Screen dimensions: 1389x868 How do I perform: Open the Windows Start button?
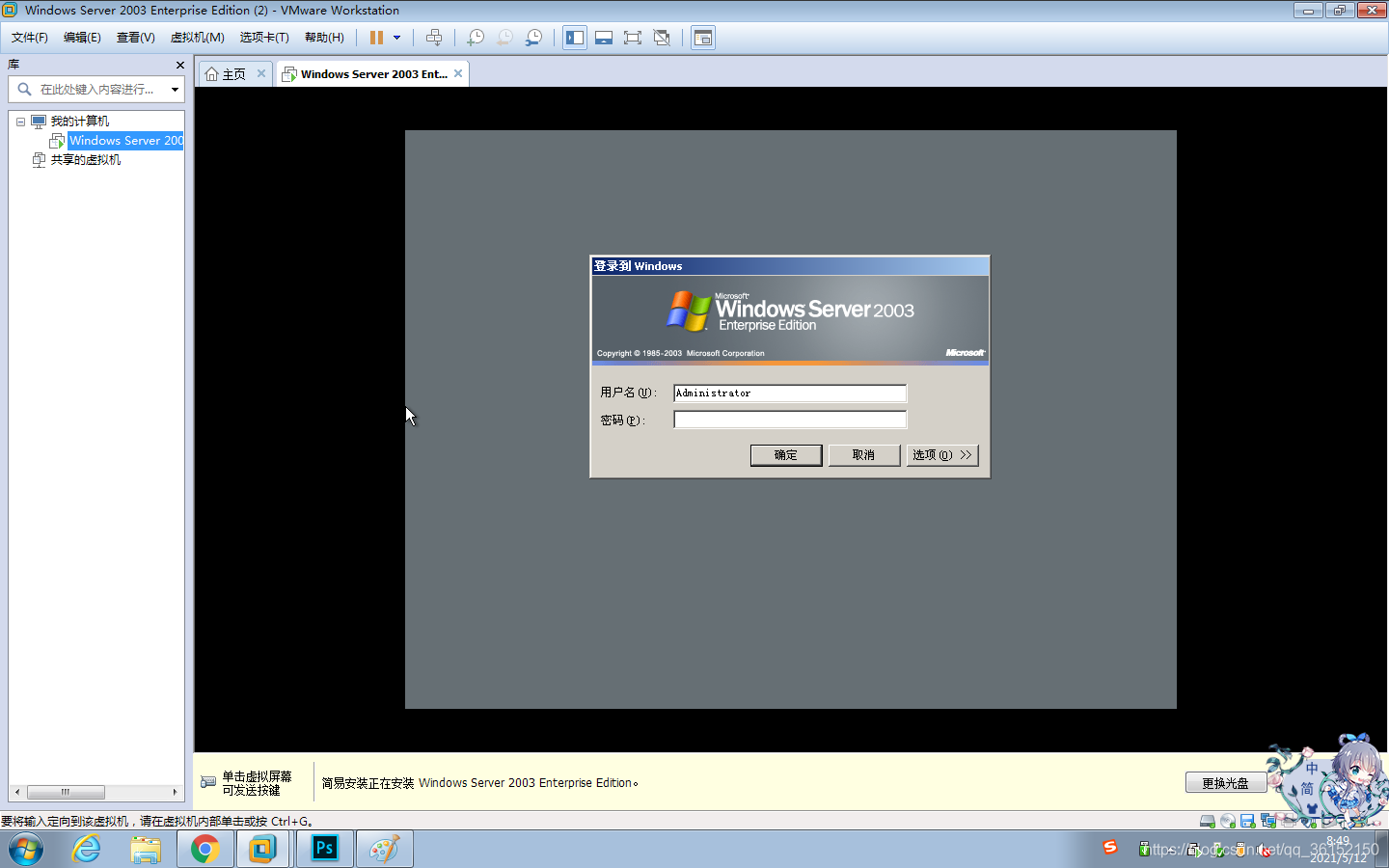26,850
